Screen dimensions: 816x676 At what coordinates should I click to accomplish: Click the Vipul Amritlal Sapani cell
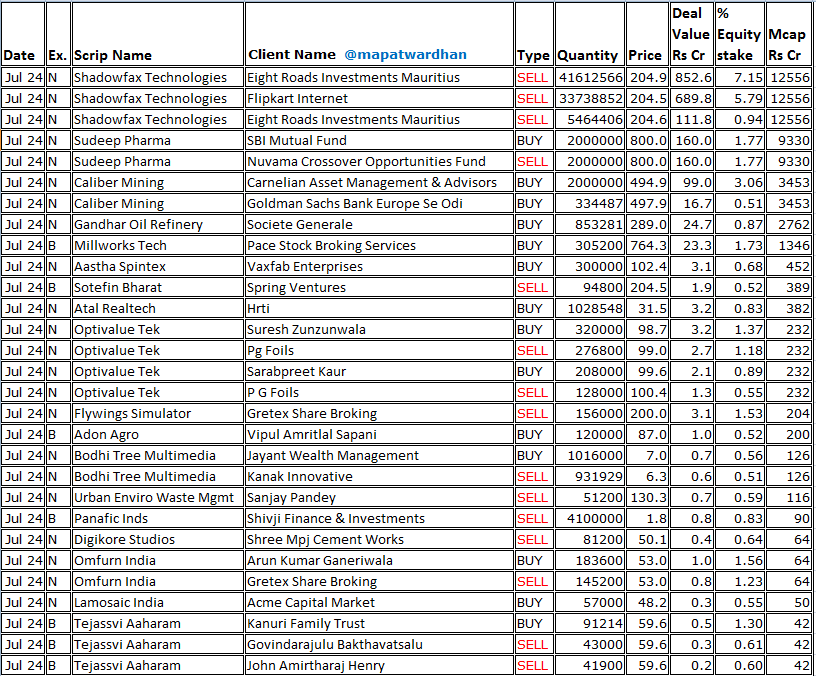click(379, 435)
